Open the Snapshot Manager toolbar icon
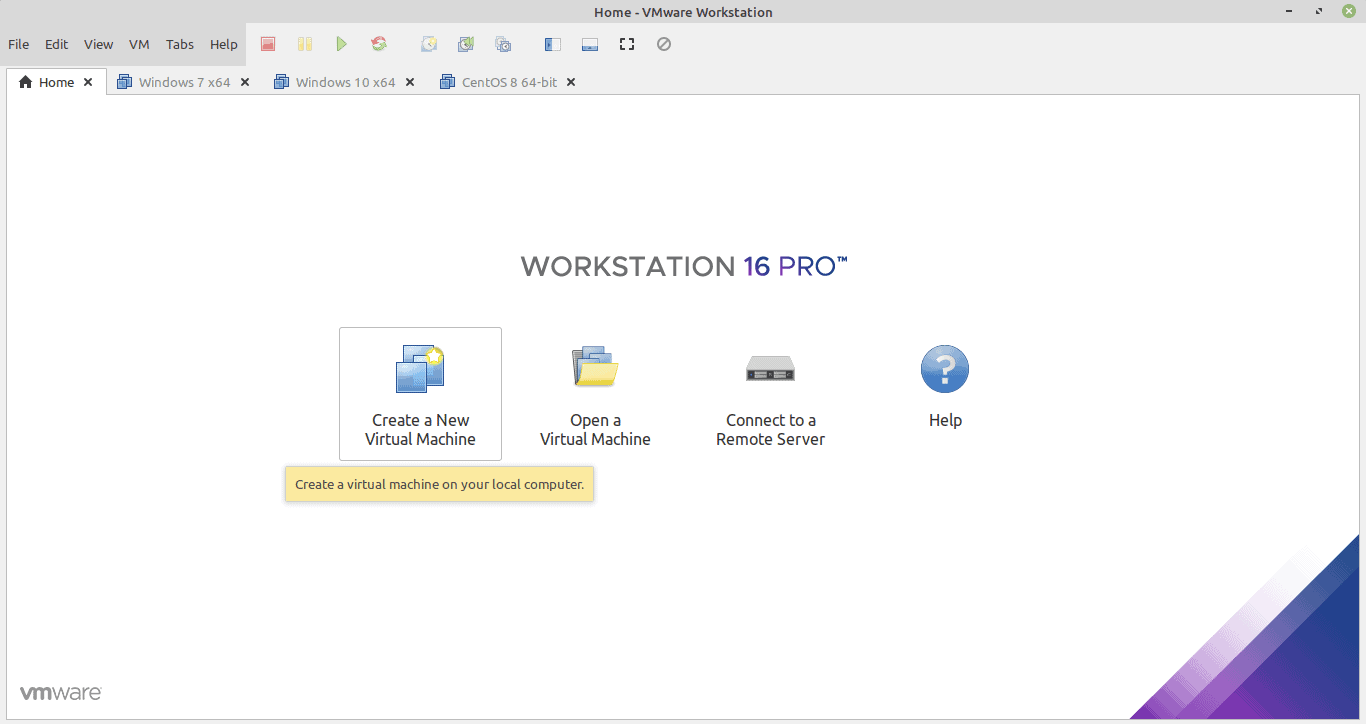Viewport: 1366px width, 724px height. [503, 44]
